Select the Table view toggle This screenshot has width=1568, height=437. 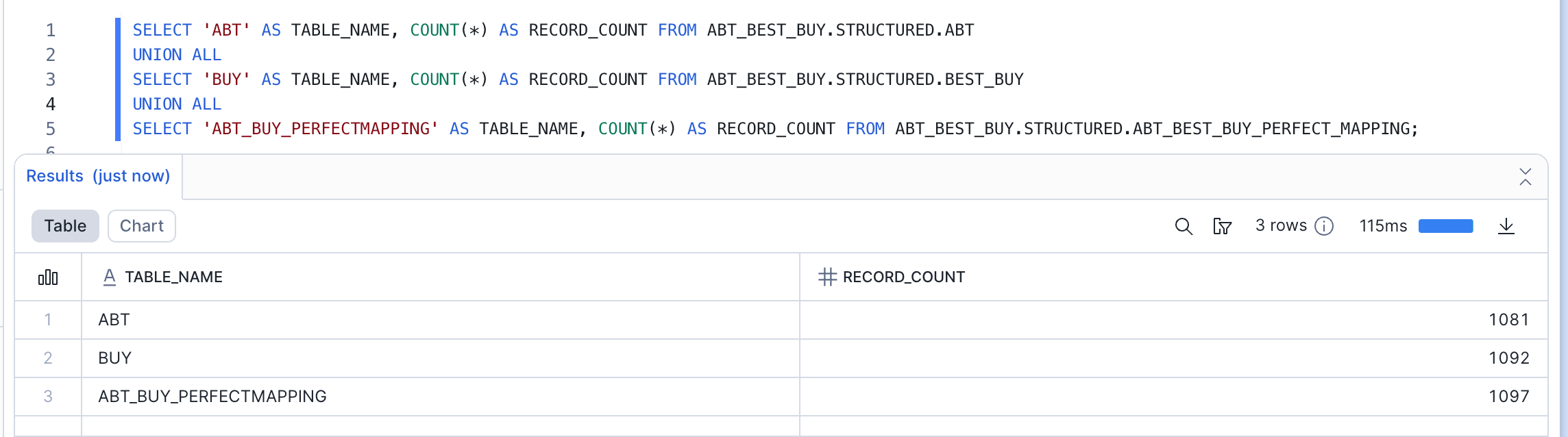[65, 226]
